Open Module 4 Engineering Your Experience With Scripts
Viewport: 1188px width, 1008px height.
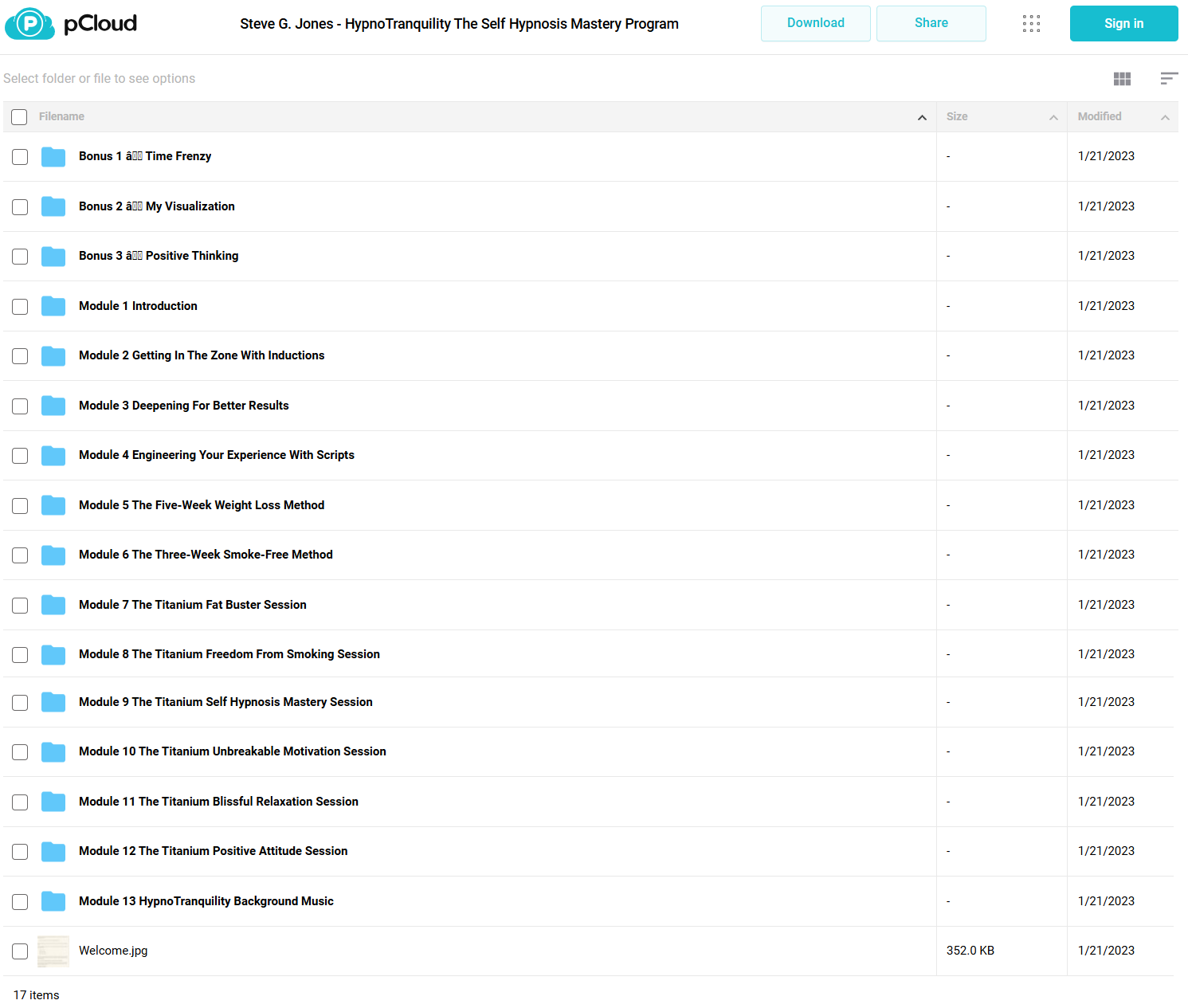(217, 455)
